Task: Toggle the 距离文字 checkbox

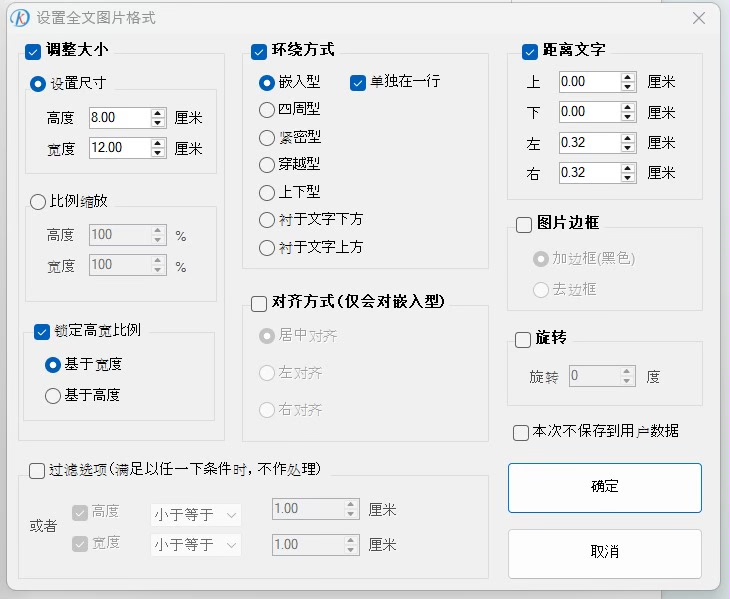Action: coord(530,51)
